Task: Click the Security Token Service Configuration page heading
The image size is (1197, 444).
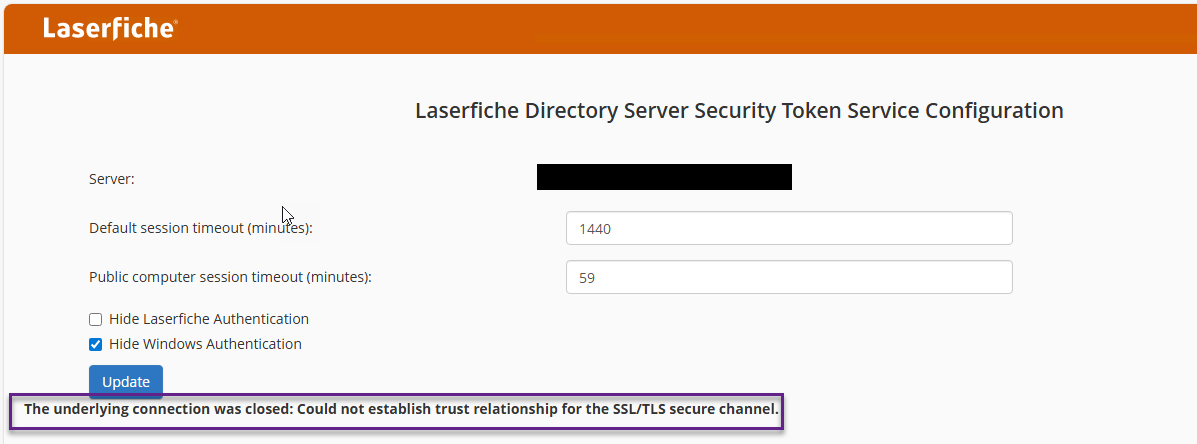Action: click(739, 111)
